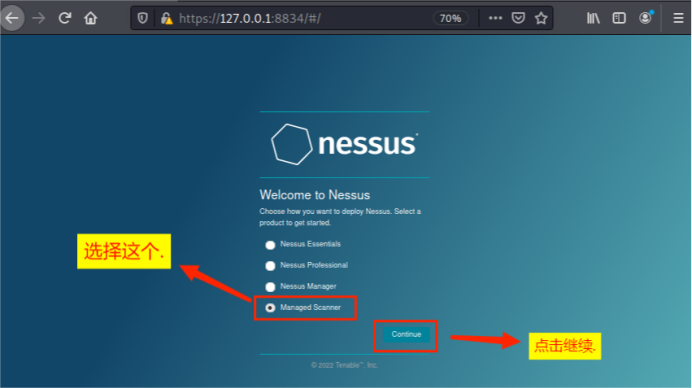Reset the 70% zoom level badge
The height and width of the screenshot is (388, 692).
[450, 19]
